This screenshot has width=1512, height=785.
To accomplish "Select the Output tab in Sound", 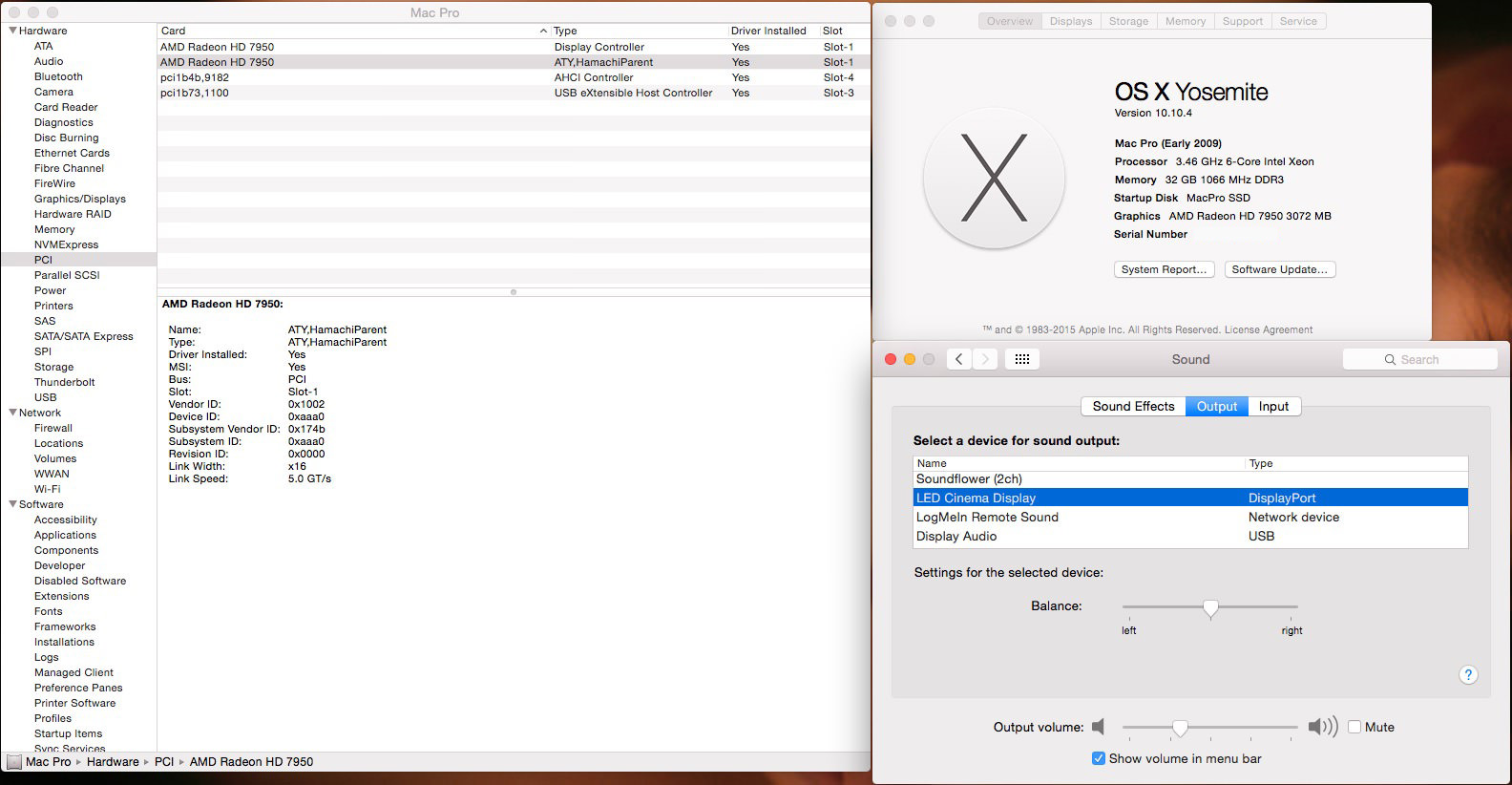I will (1217, 406).
